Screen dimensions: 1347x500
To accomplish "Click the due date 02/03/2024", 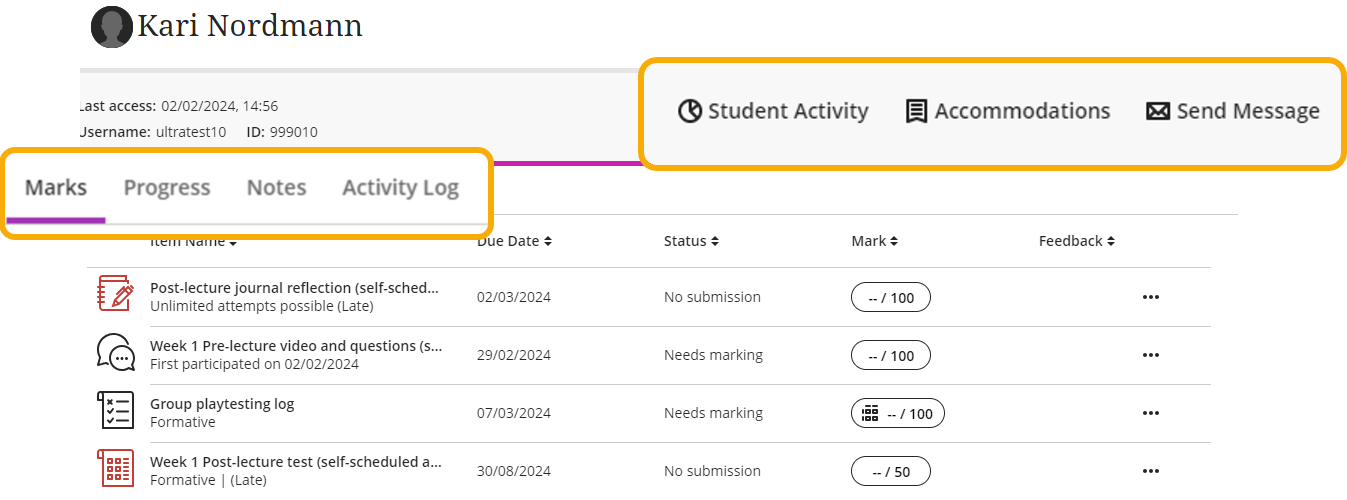I will pyautogui.click(x=514, y=297).
